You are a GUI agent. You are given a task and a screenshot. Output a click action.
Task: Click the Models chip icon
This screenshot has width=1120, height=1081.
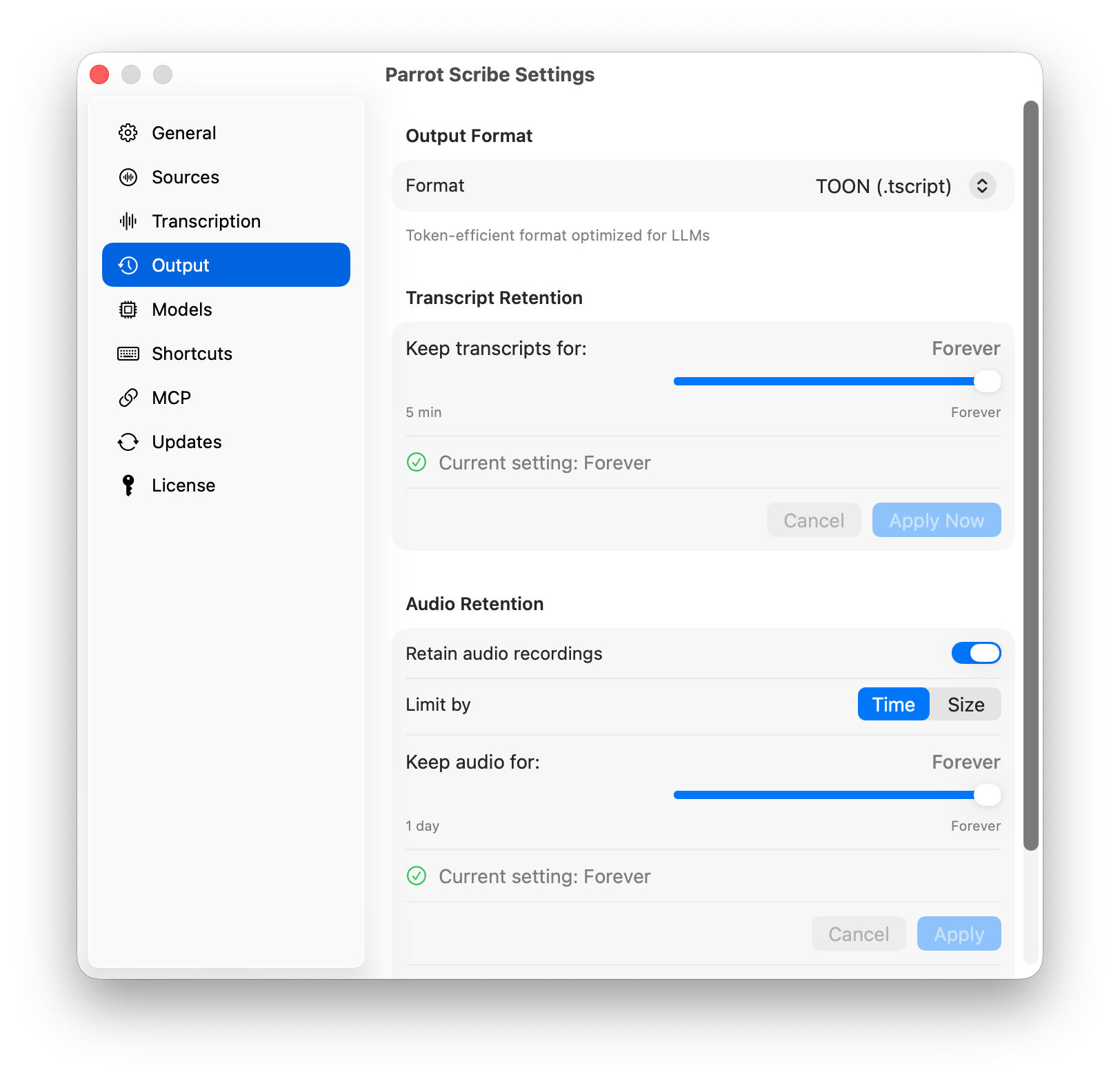(128, 310)
